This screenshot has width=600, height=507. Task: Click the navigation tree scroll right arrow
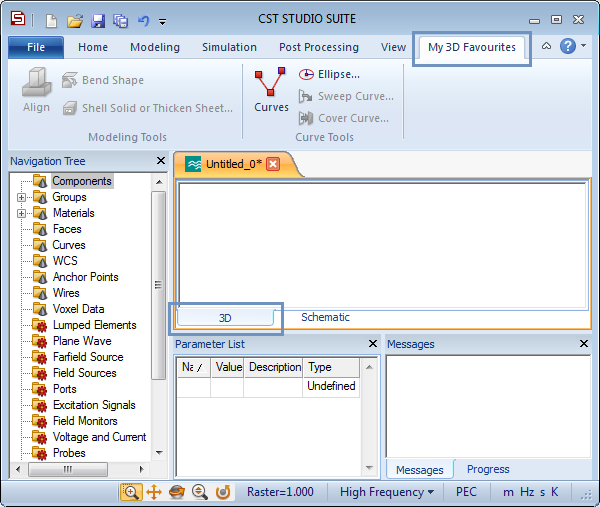click(x=141, y=469)
